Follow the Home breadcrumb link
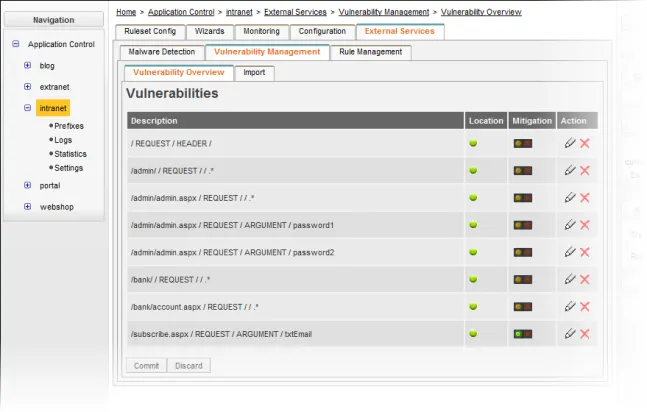The width and height of the screenshot is (647, 412). [x=126, y=12]
